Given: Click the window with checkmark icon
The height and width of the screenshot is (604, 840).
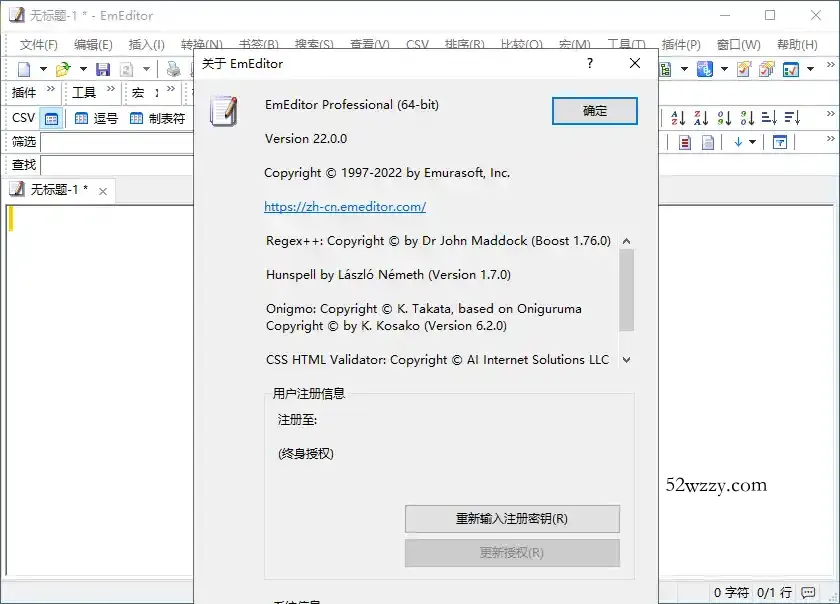Looking at the screenshot, I should click(x=791, y=69).
